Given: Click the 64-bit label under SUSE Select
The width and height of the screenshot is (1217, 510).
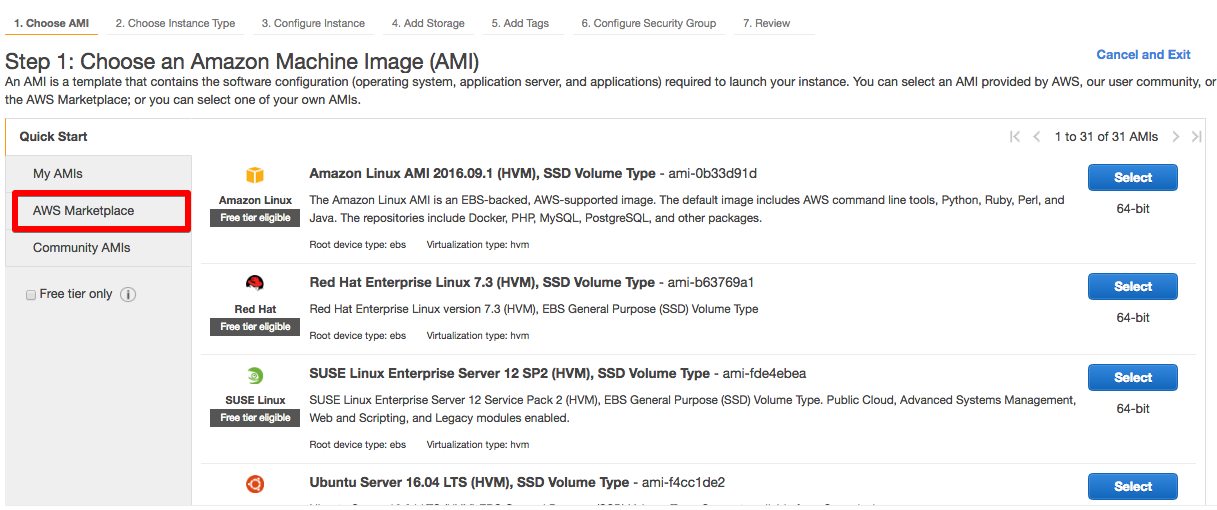Looking at the screenshot, I should pyautogui.click(x=1133, y=409).
